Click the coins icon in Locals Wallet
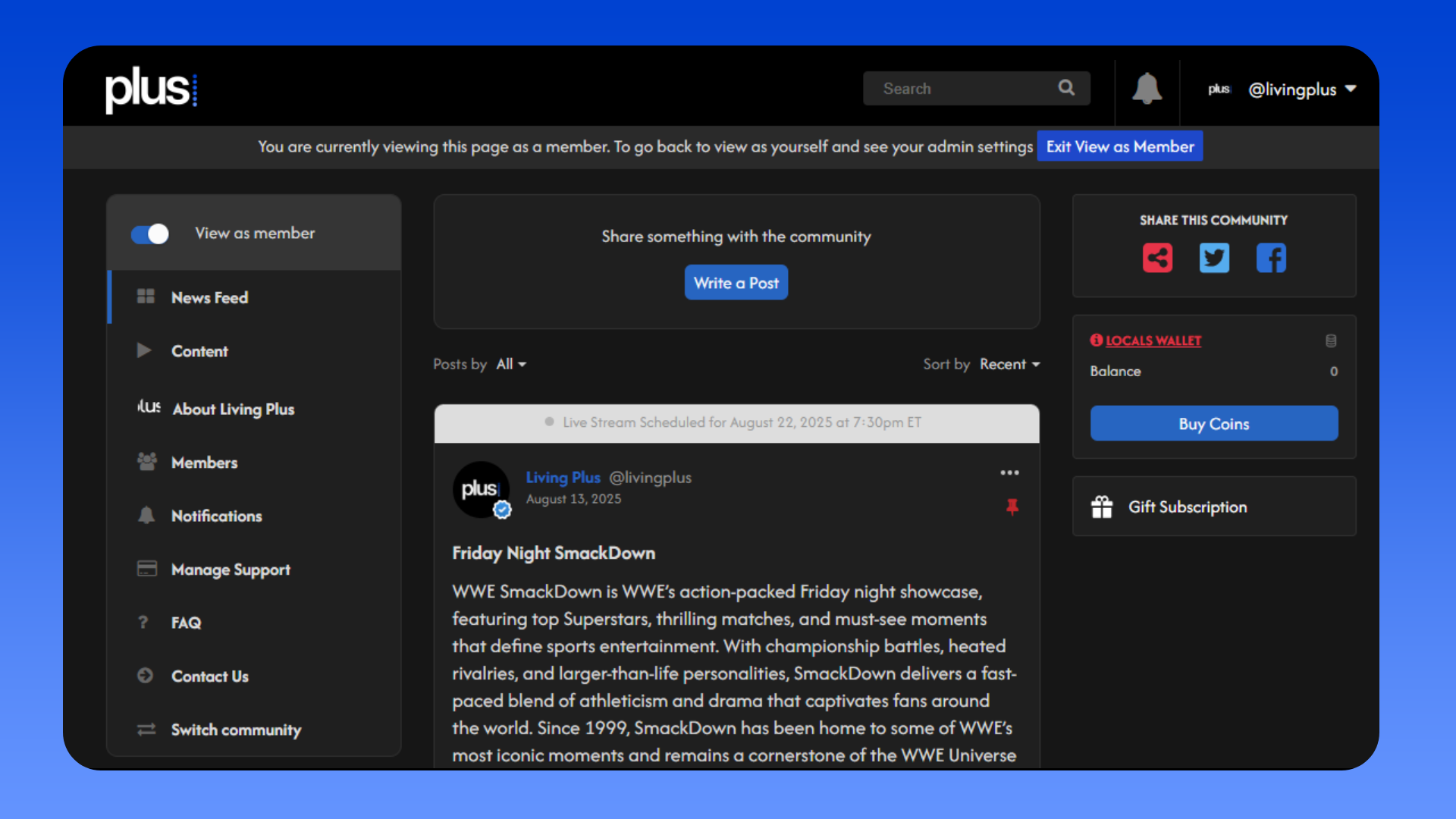Viewport: 1456px width, 819px height. (x=1331, y=340)
